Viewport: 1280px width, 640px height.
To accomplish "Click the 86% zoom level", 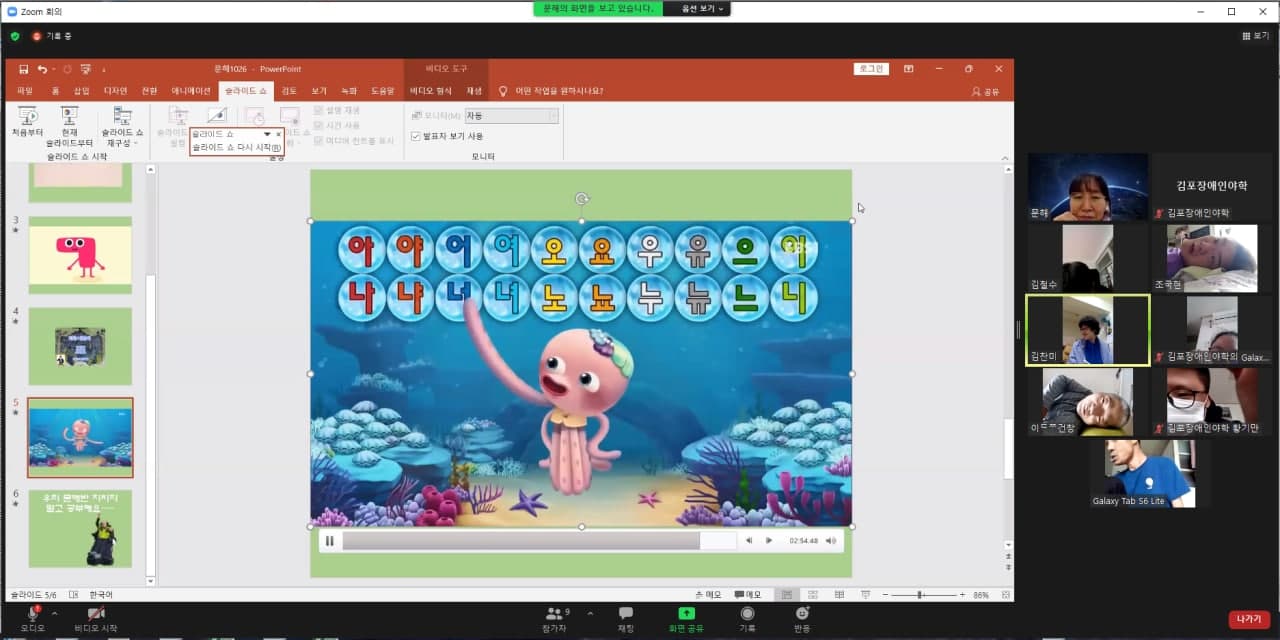I will (981, 595).
